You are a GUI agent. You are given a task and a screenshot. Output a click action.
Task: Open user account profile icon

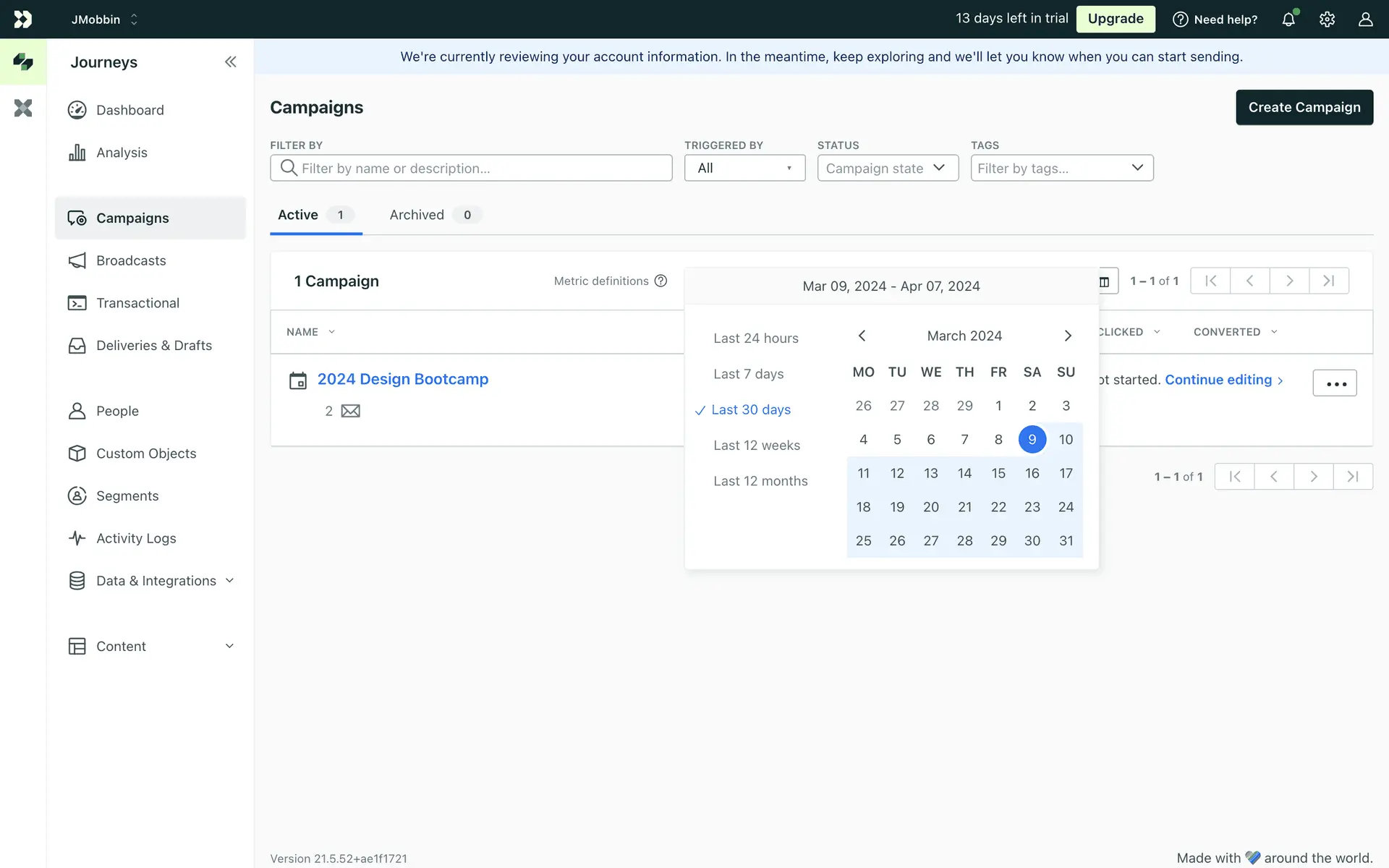coord(1365,20)
